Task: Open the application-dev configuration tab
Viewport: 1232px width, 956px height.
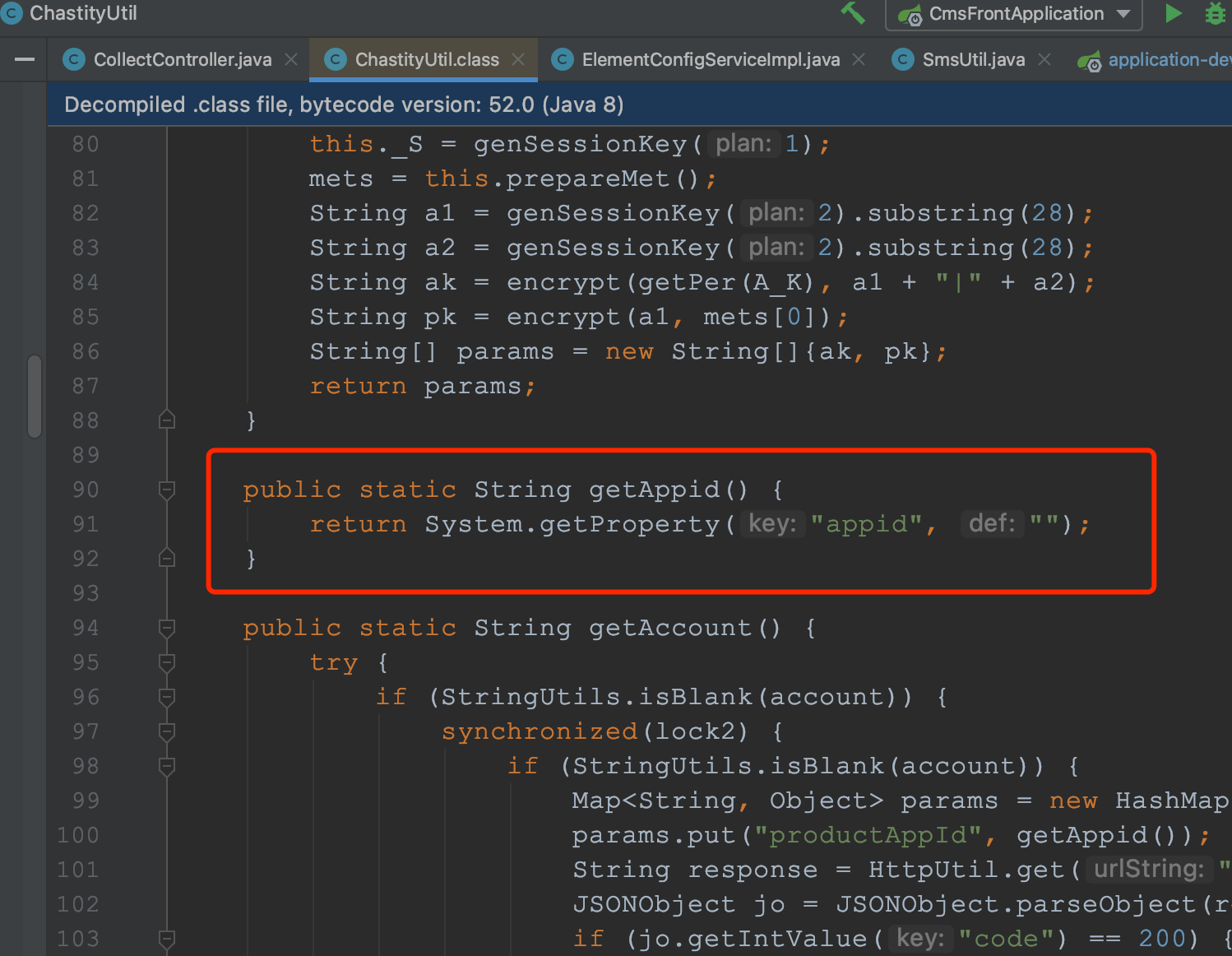Action: click(1168, 59)
